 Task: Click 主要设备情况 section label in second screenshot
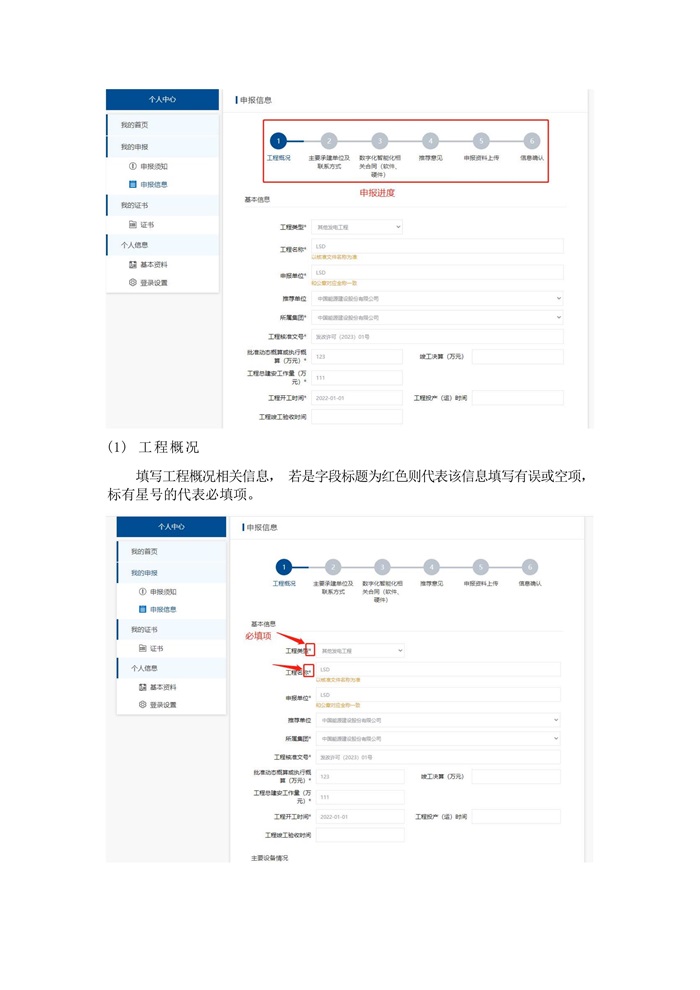click(270, 858)
